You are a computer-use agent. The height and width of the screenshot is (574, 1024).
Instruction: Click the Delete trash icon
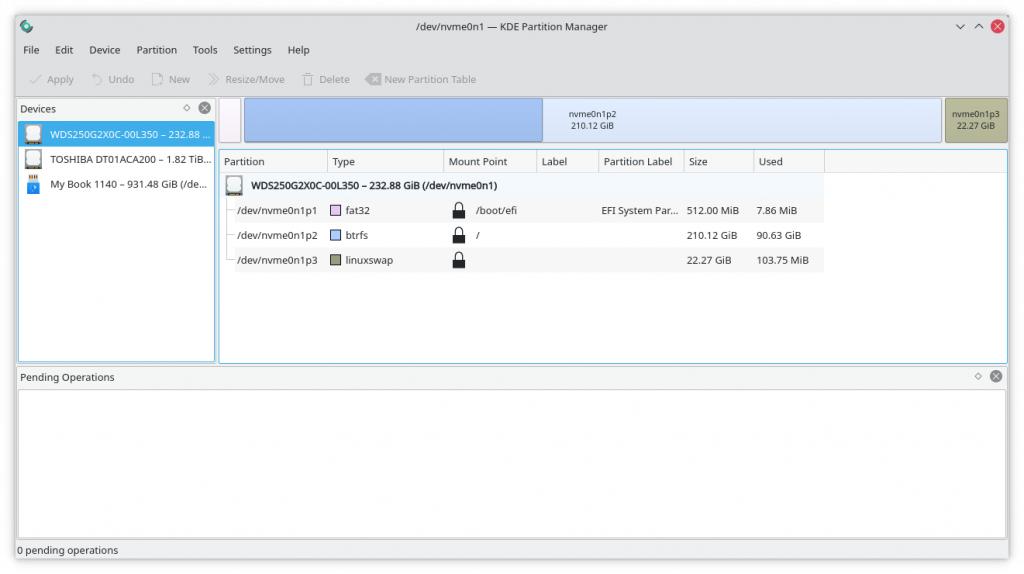[x=308, y=80]
